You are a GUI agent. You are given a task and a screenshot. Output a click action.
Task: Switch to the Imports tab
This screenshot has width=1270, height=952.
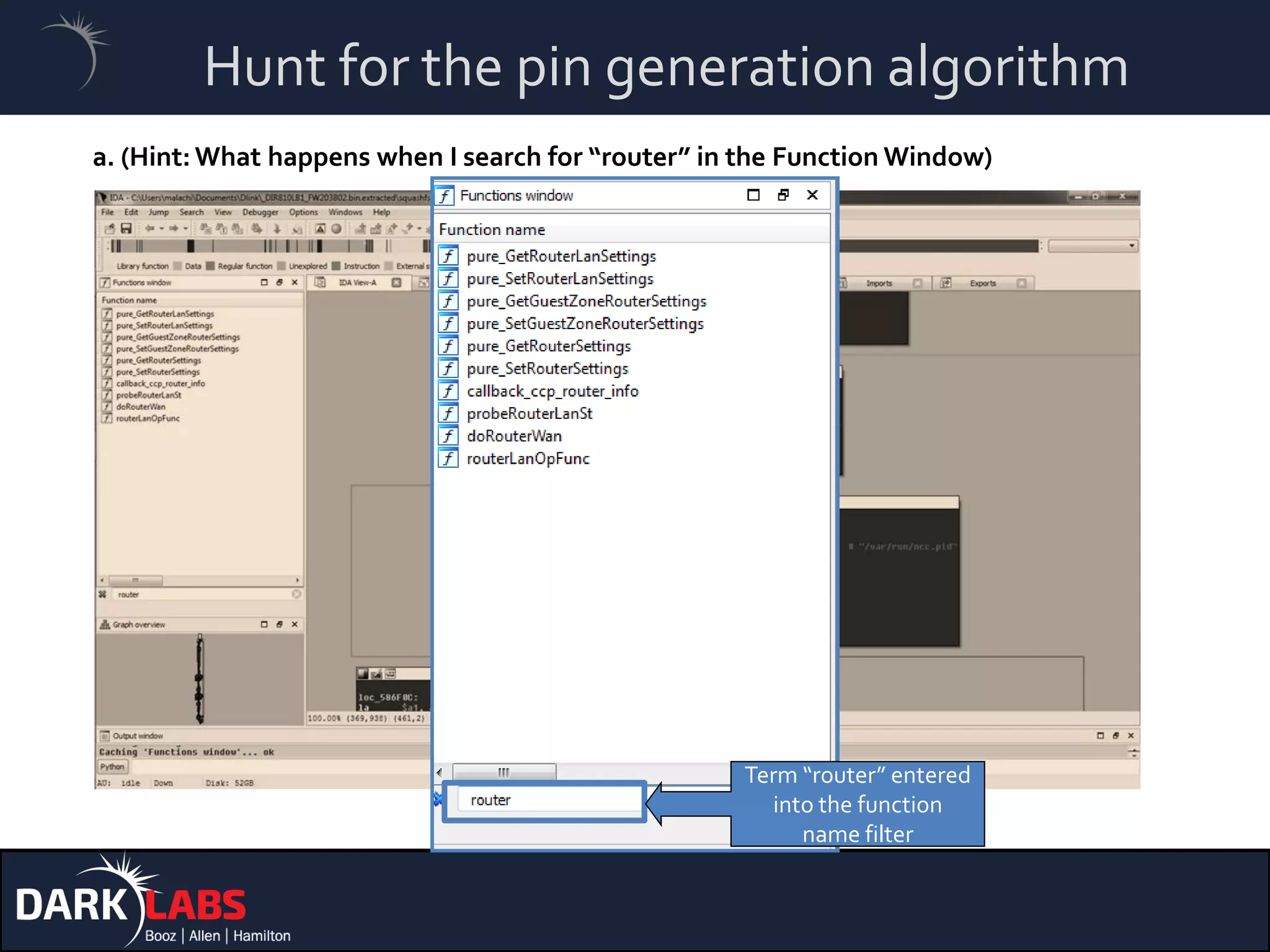click(879, 283)
